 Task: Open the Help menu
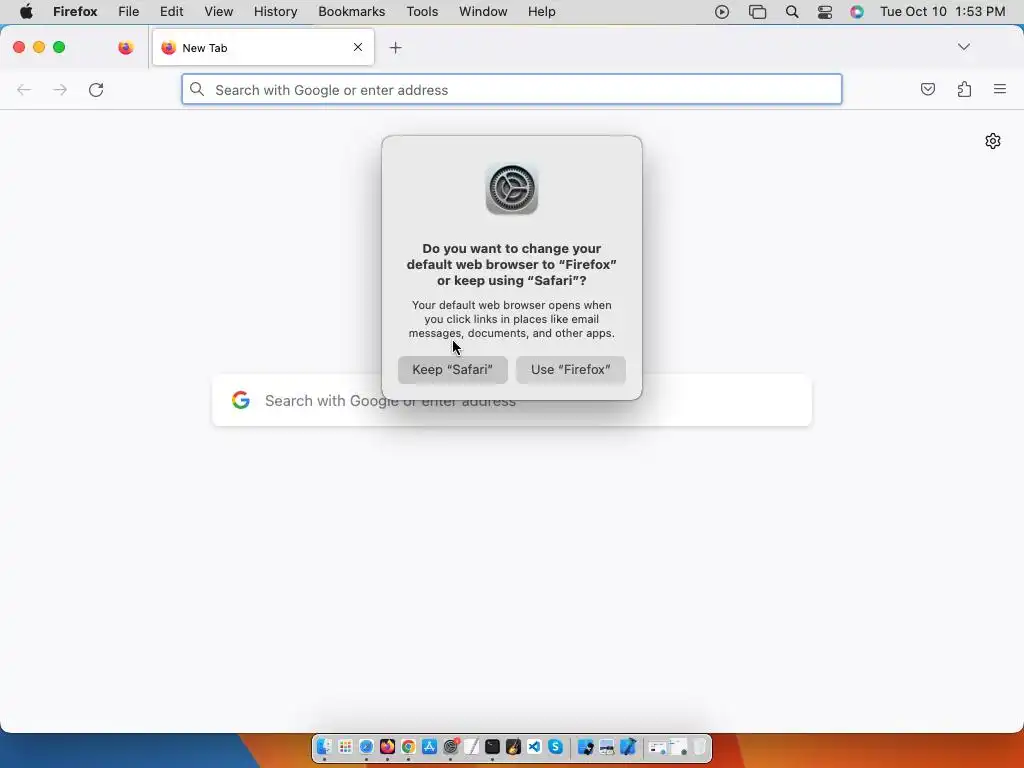coord(541,12)
